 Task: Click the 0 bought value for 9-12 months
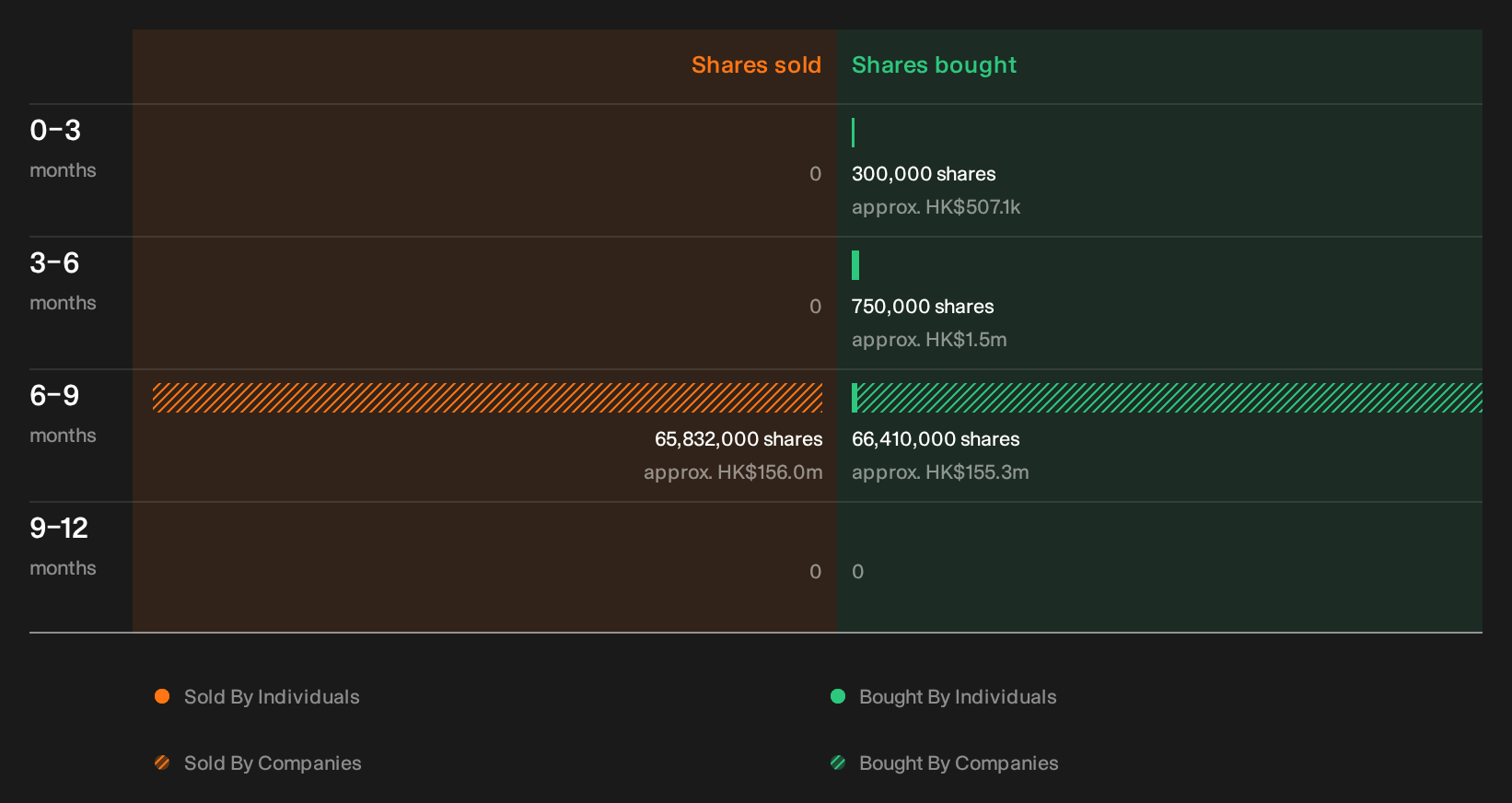pos(858,572)
